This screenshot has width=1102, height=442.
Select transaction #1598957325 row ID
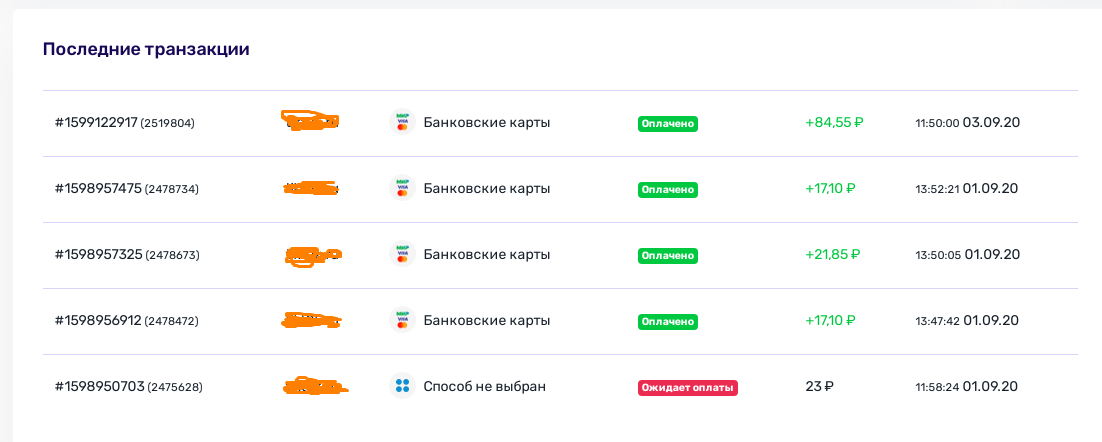pyautogui.click(x=98, y=255)
